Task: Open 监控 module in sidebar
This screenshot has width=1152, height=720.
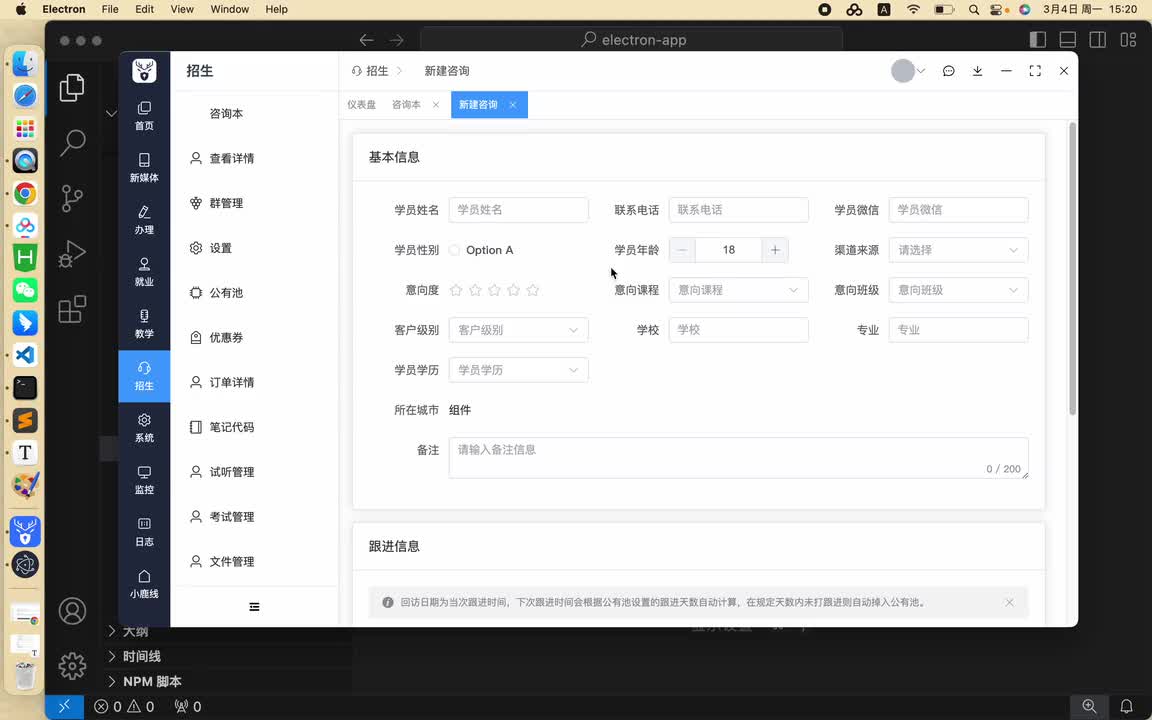Action: point(144,480)
